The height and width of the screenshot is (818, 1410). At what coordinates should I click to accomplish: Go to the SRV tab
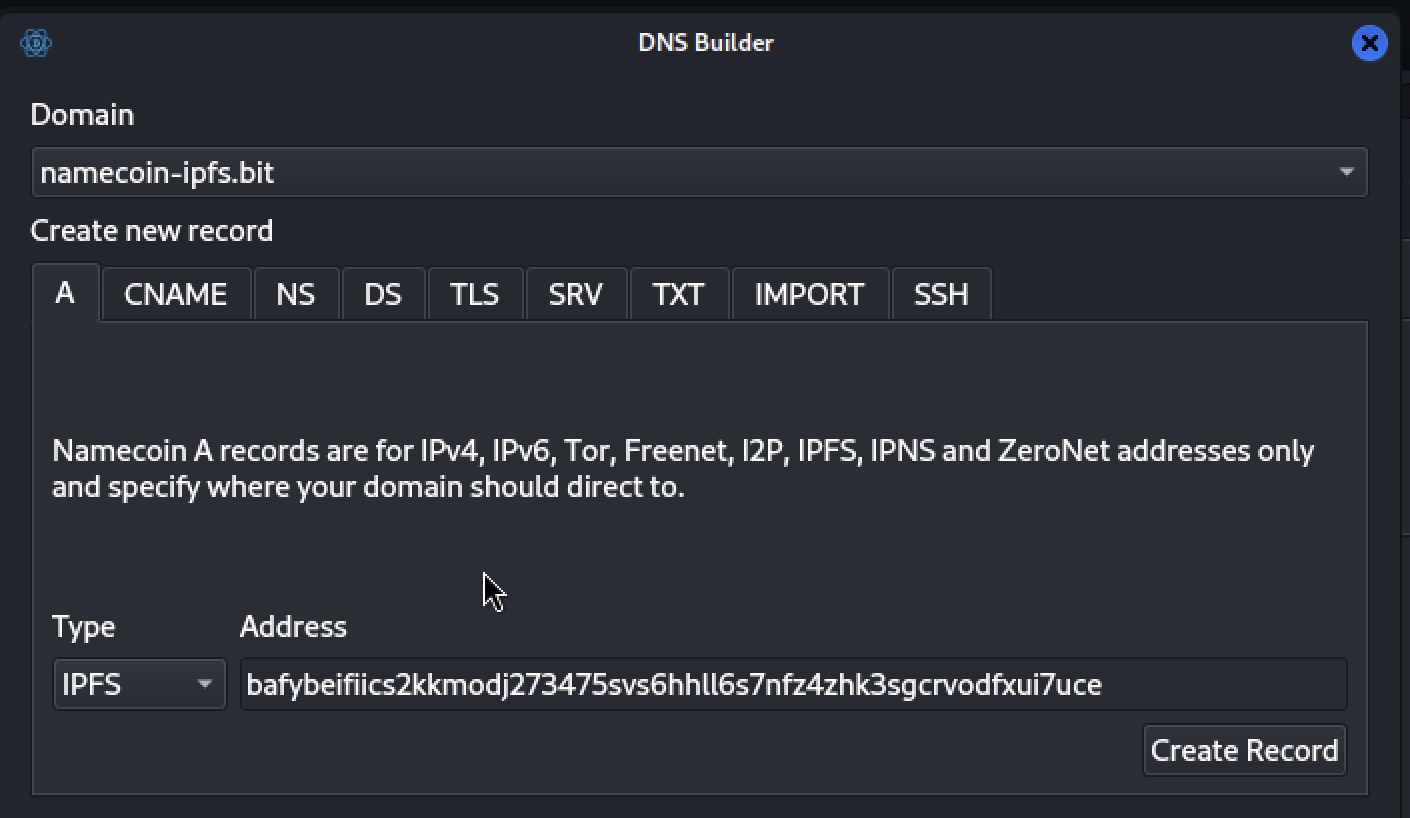coord(576,294)
